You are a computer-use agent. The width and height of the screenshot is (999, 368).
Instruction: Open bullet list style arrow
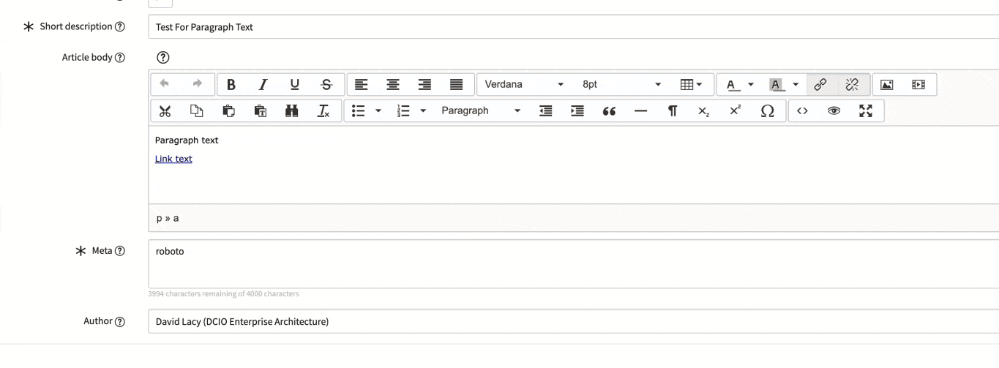[378, 111]
